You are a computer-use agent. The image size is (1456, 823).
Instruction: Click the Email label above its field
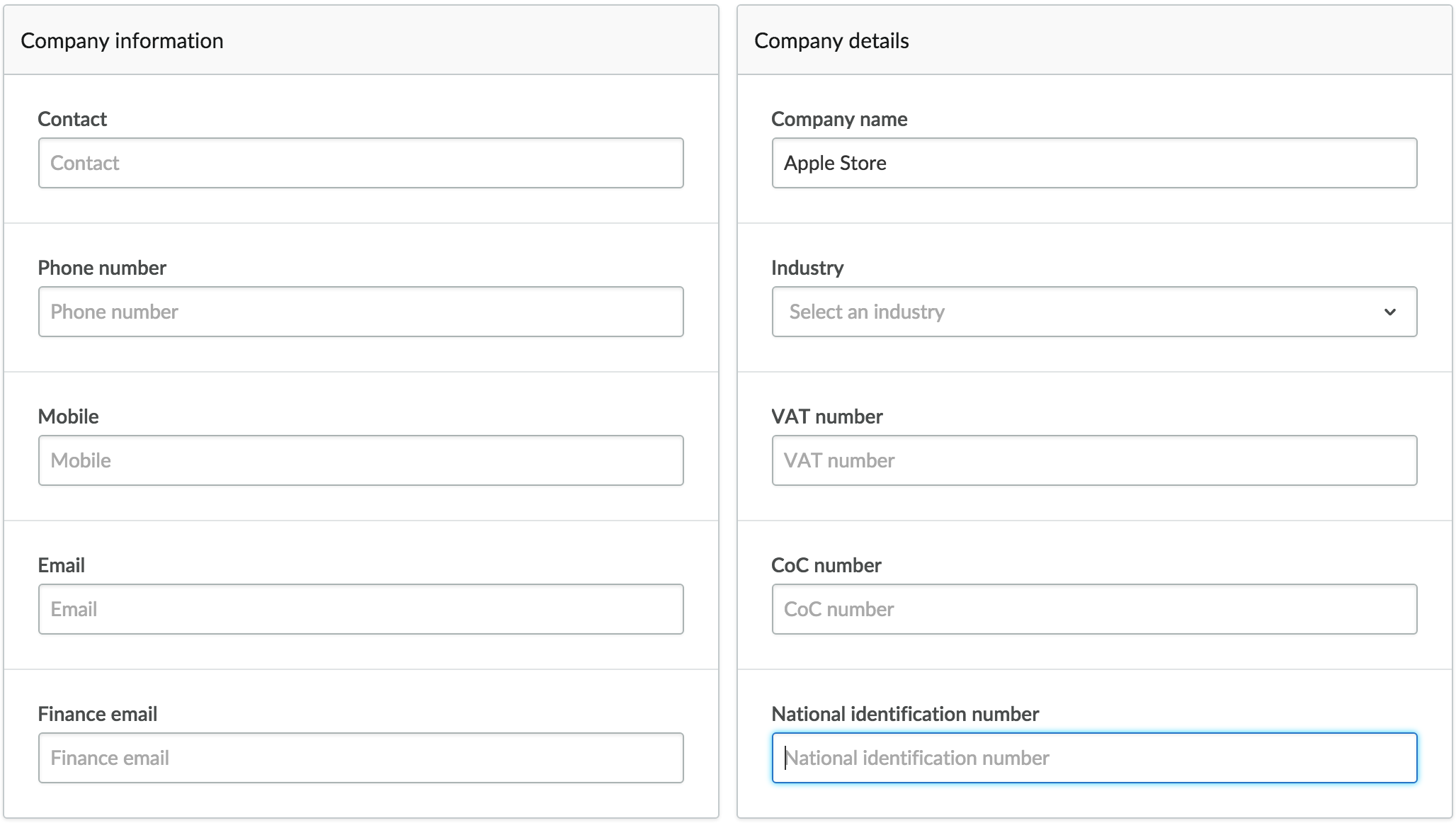[x=62, y=565]
